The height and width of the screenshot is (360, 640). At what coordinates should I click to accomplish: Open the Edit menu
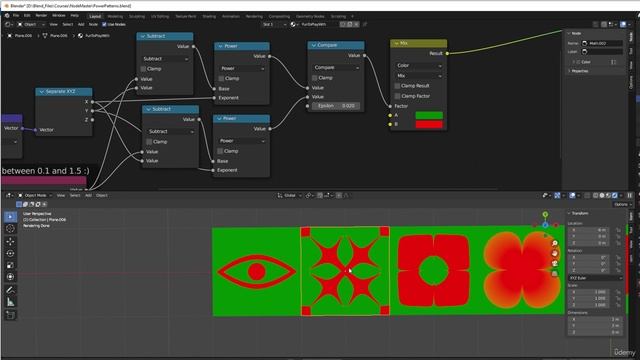tap(27, 16)
